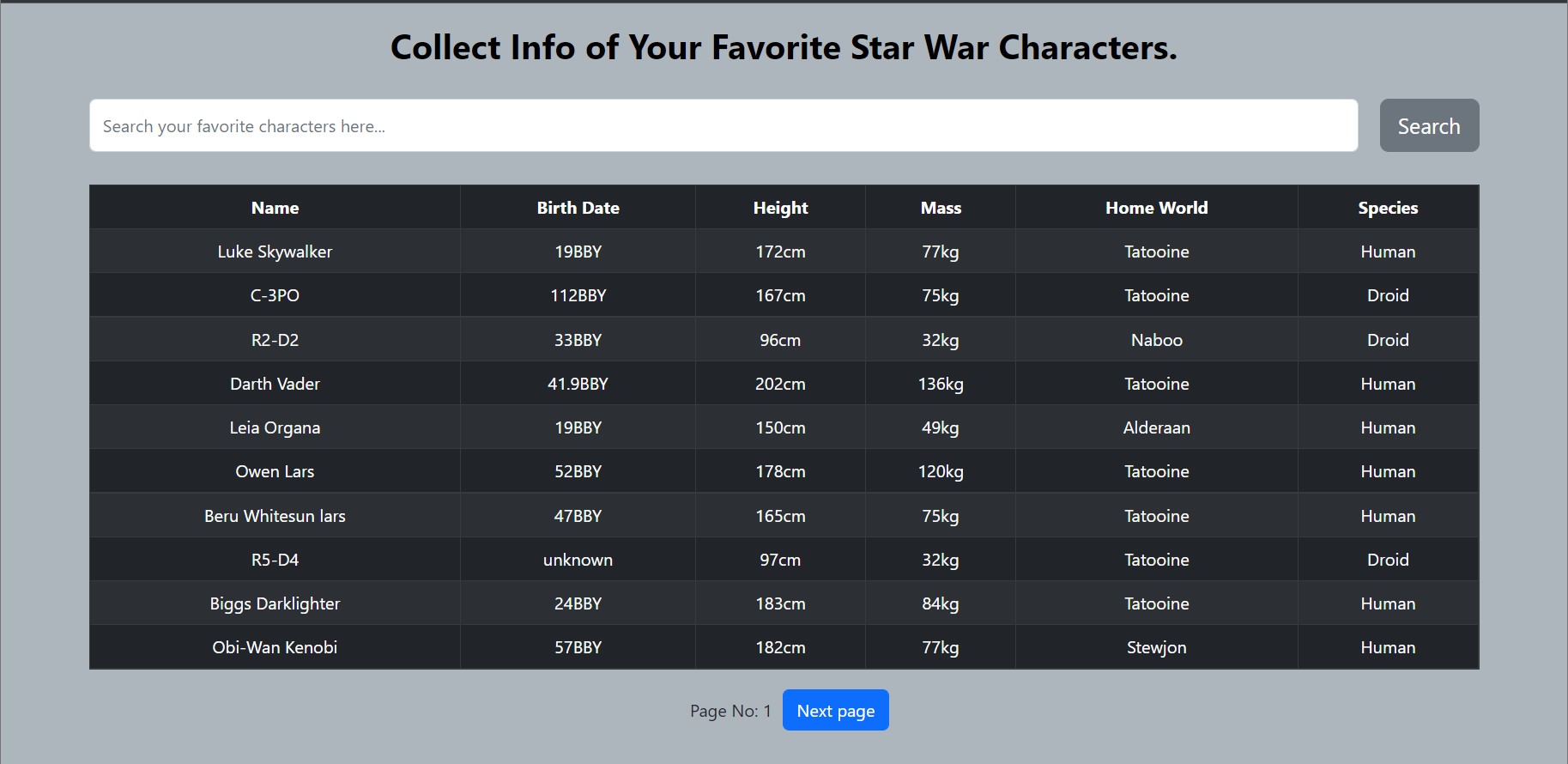Click the Name column header

pyautogui.click(x=275, y=207)
